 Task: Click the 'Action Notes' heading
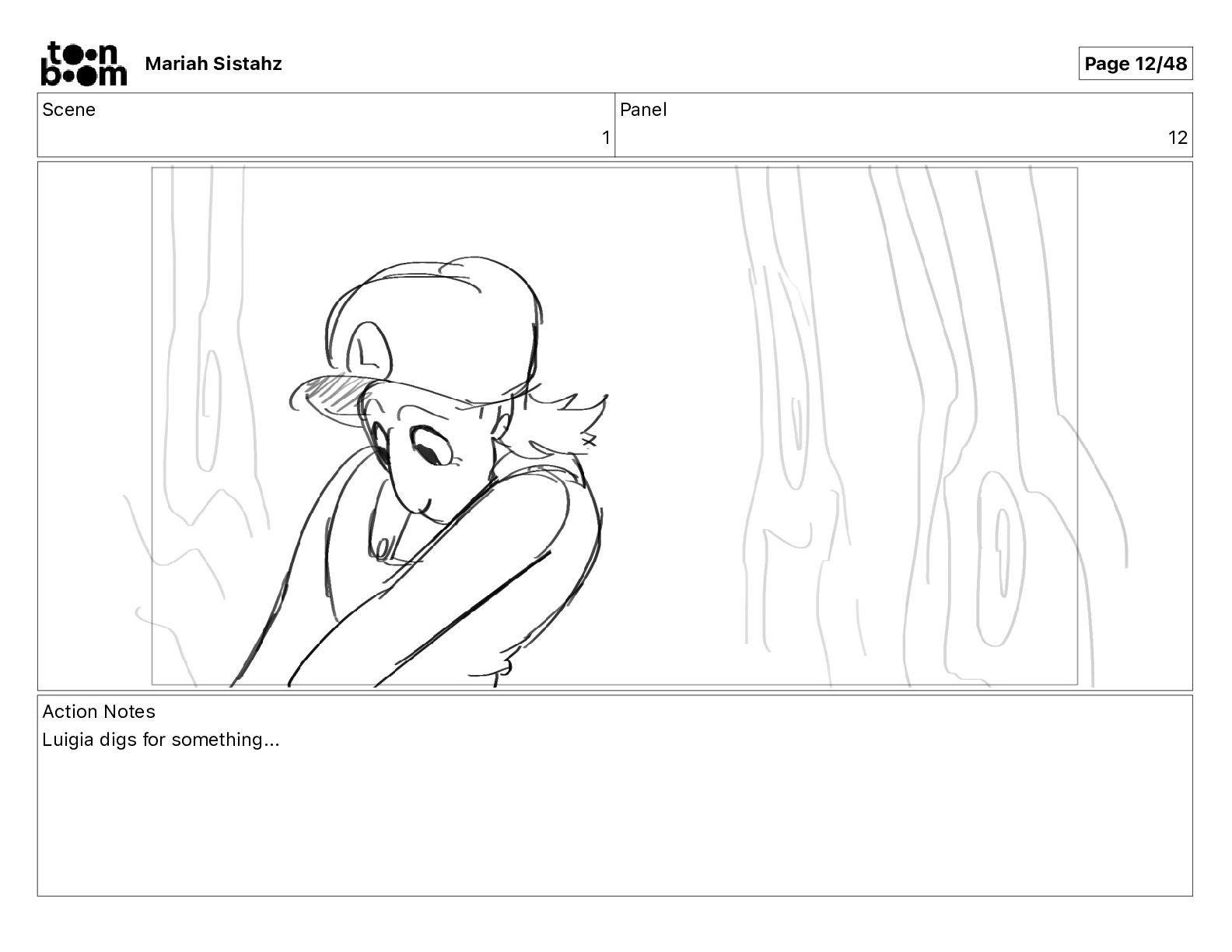click(x=99, y=712)
